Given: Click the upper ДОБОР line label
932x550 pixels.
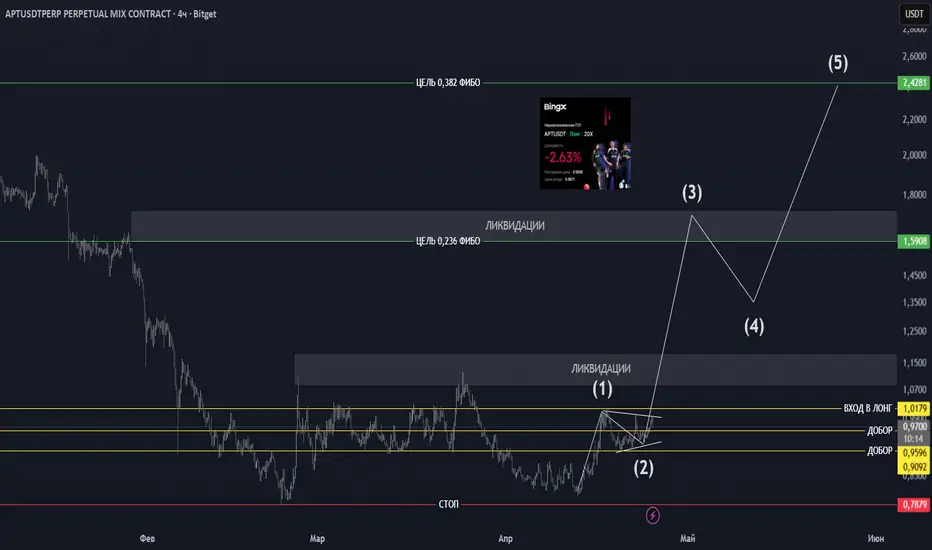Looking at the screenshot, I should point(880,430).
